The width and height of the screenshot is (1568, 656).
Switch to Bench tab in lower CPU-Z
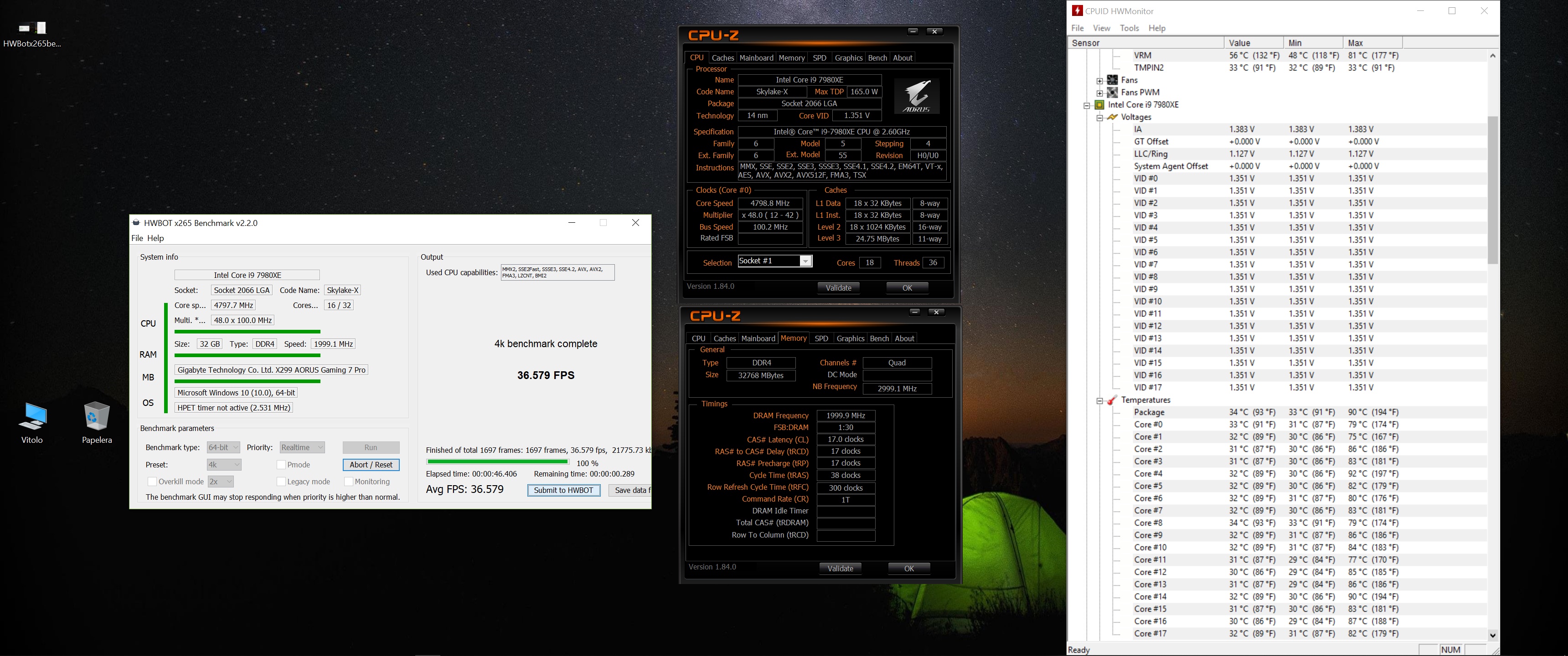point(879,338)
